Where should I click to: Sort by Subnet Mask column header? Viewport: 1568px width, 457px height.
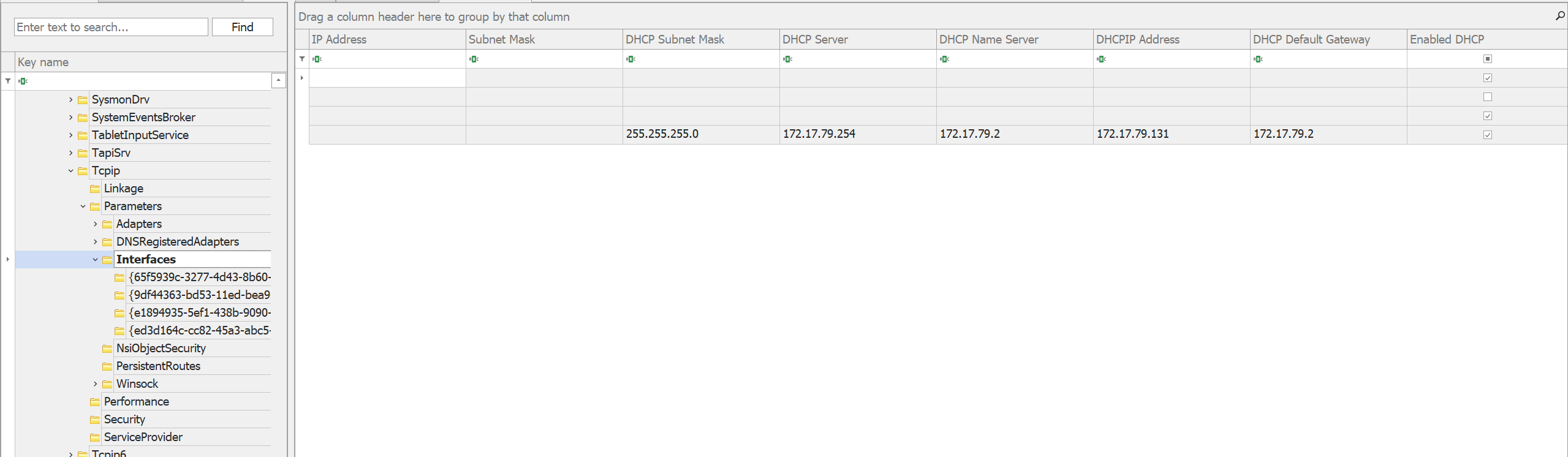tap(544, 39)
